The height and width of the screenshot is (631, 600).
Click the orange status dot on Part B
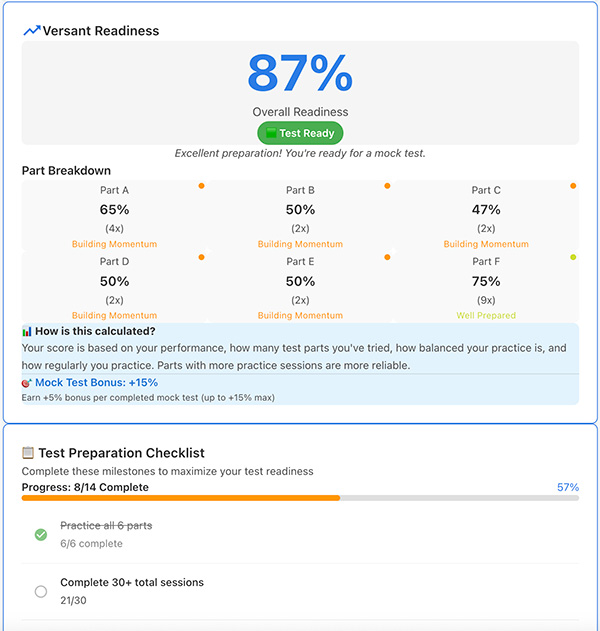(387, 186)
